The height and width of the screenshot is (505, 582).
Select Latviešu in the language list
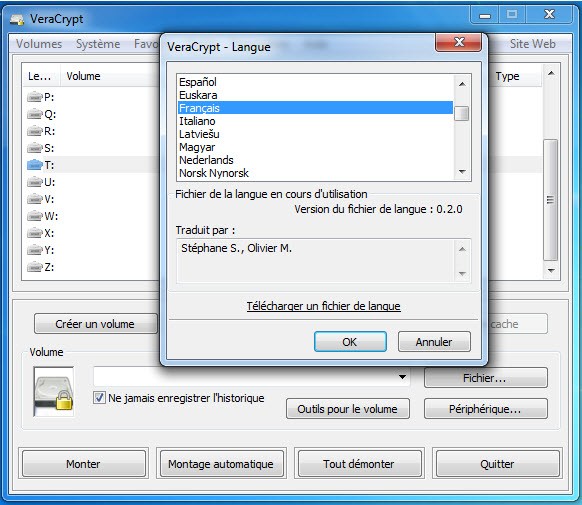pos(315,134)
